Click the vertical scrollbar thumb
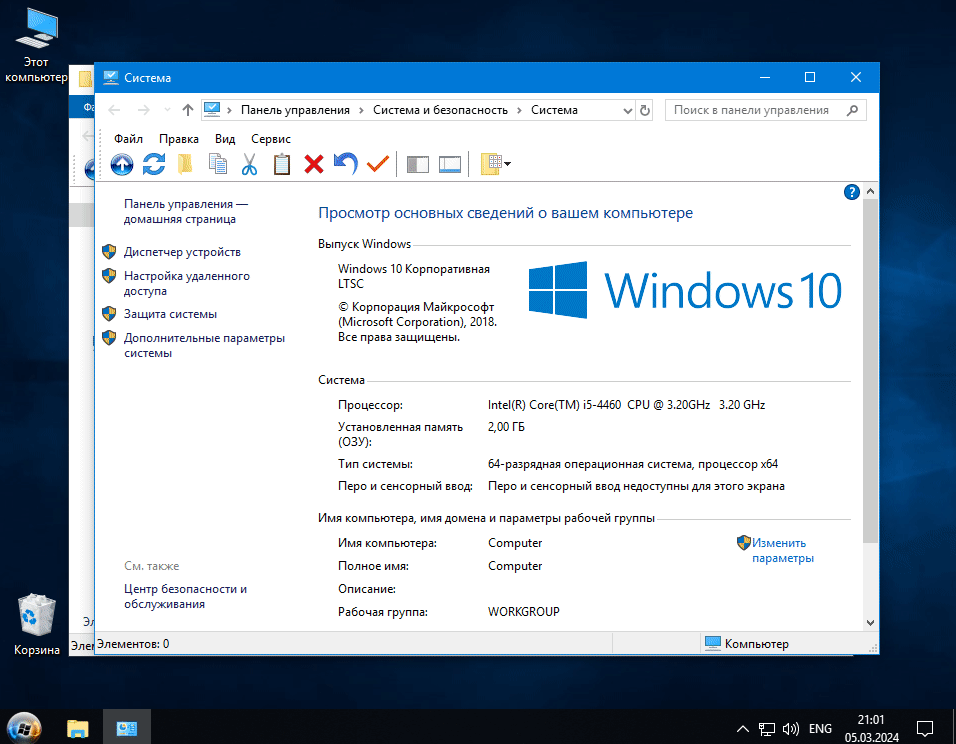The width and height of the screenshot is (956, 744). [x=871, y=371]
